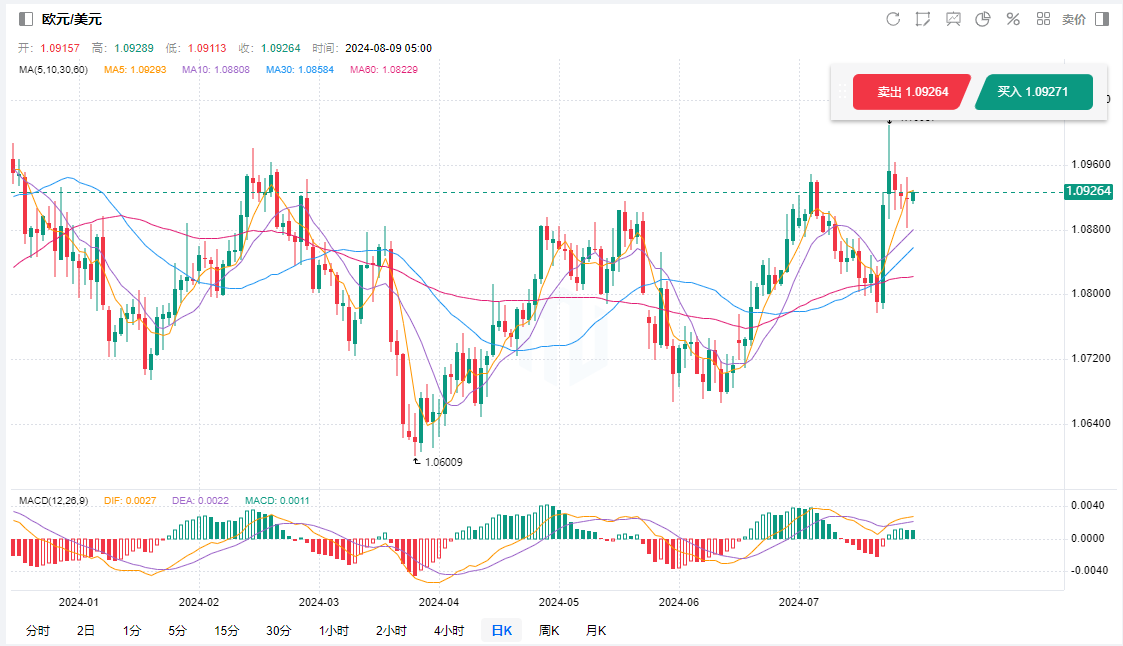
Task: Open the chart indicator board icon
Action: click(x=953, y=19)
